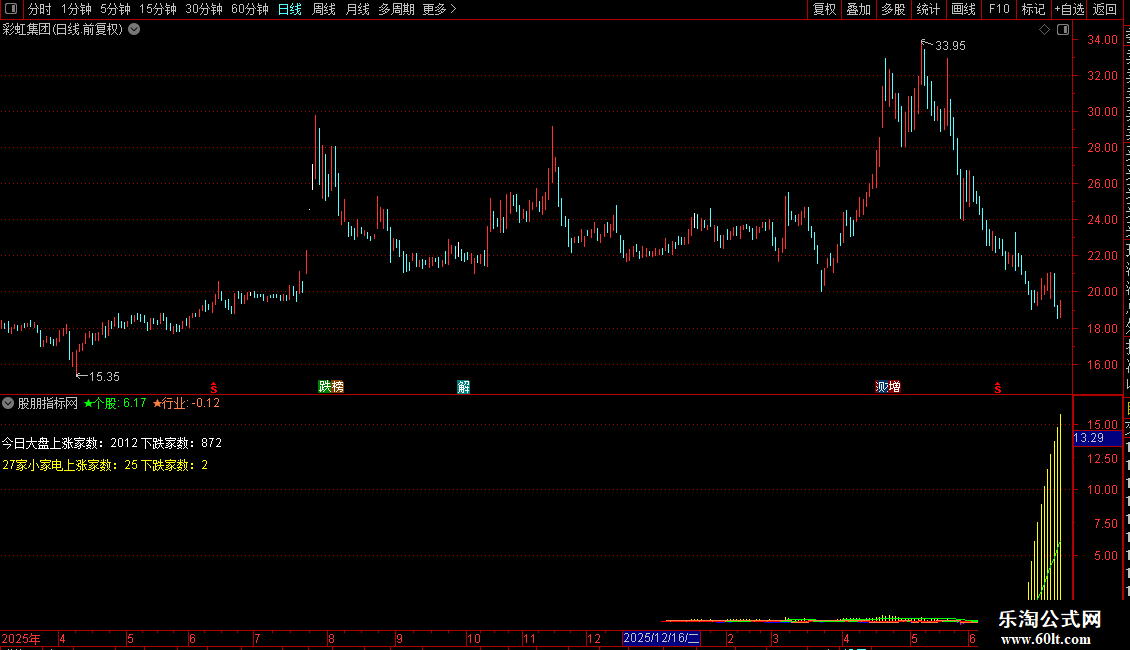Toggle the left panel icon in top bar

[x=11, y=9]
